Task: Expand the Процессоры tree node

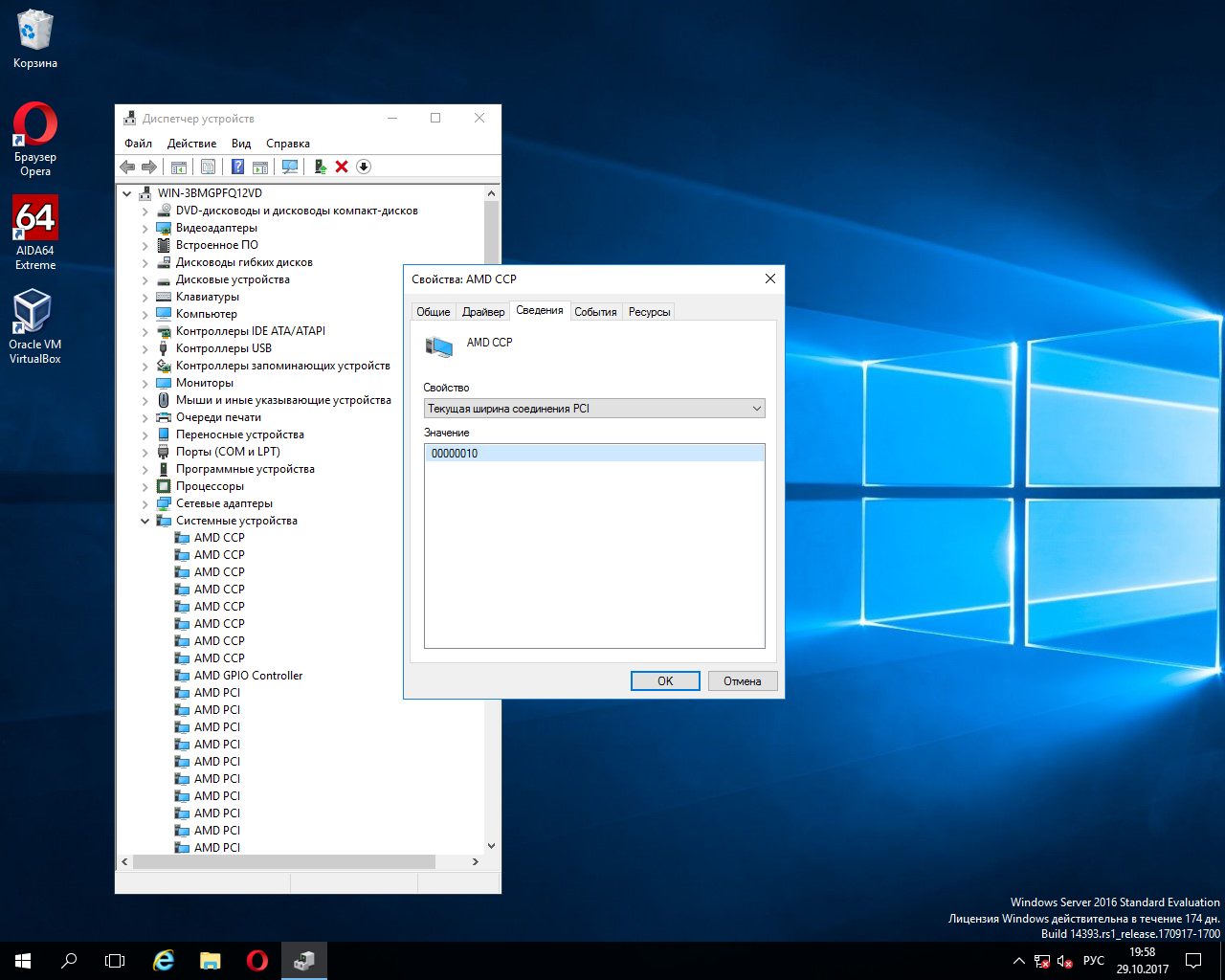Action: pos(145,487)
